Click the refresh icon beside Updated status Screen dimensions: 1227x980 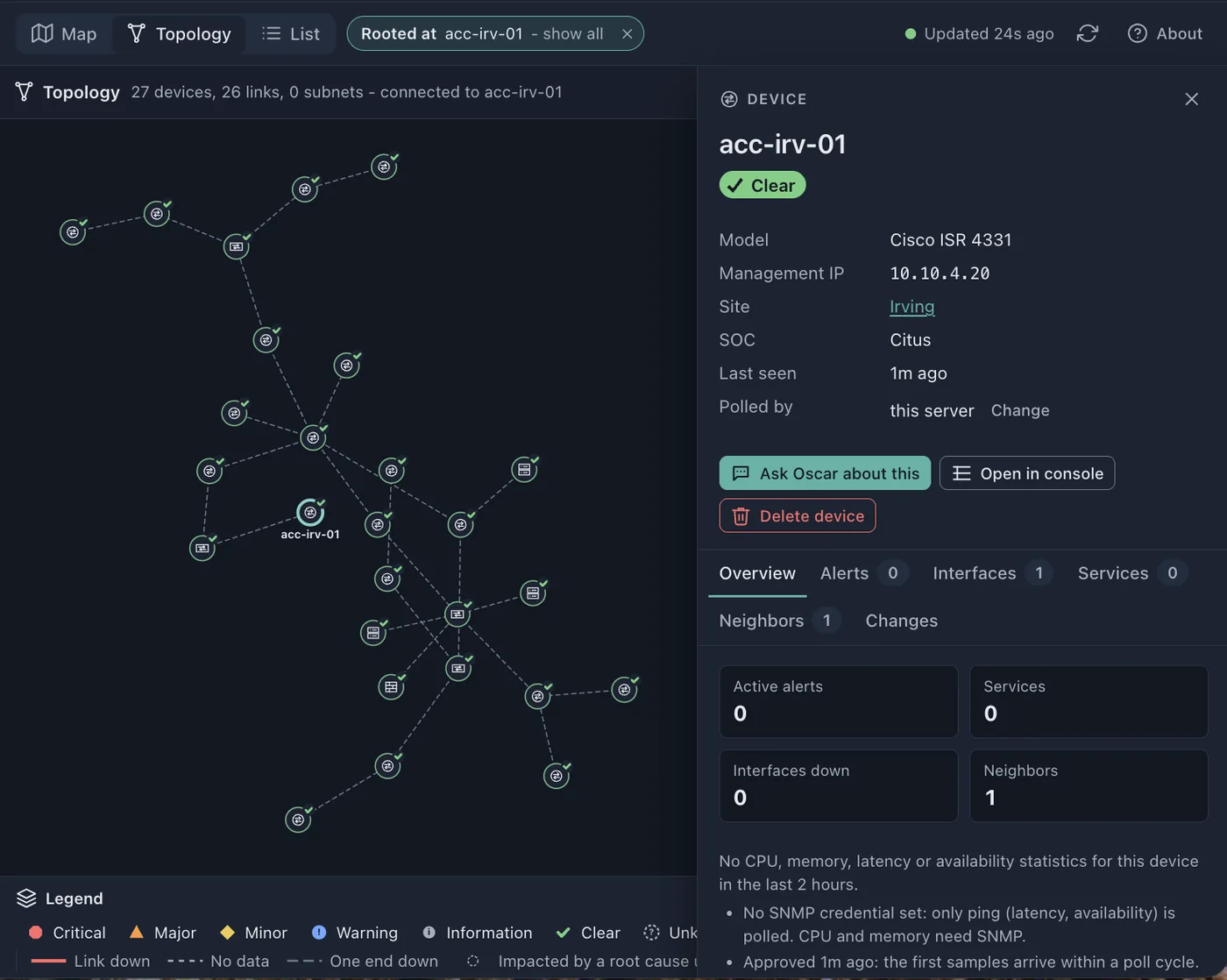(x=1088, y=34)
